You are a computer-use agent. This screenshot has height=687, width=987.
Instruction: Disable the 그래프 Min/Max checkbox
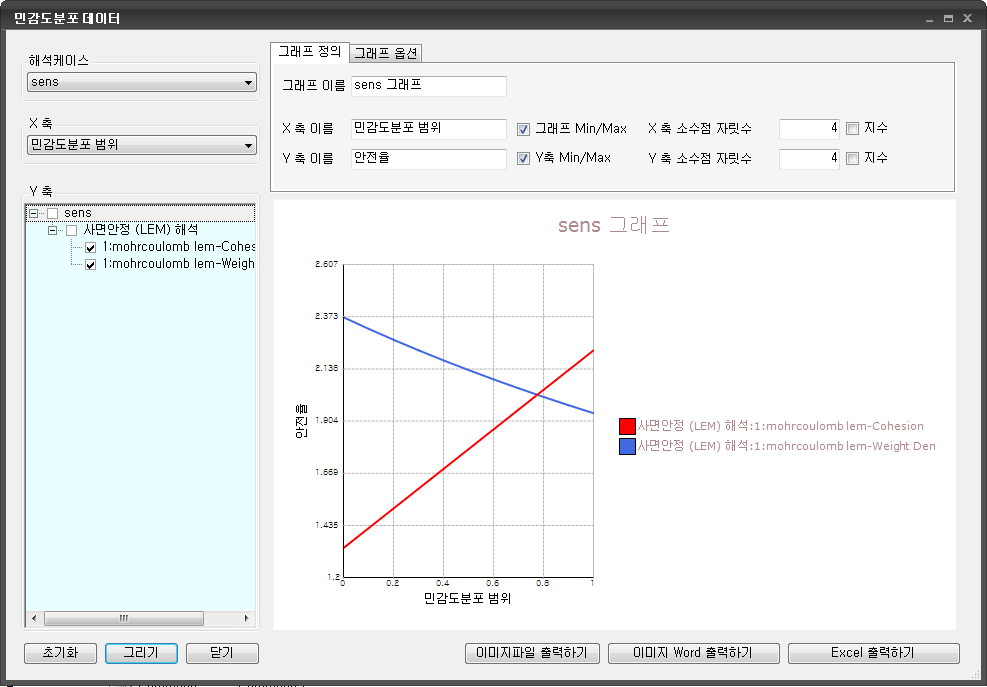(523, 129)
